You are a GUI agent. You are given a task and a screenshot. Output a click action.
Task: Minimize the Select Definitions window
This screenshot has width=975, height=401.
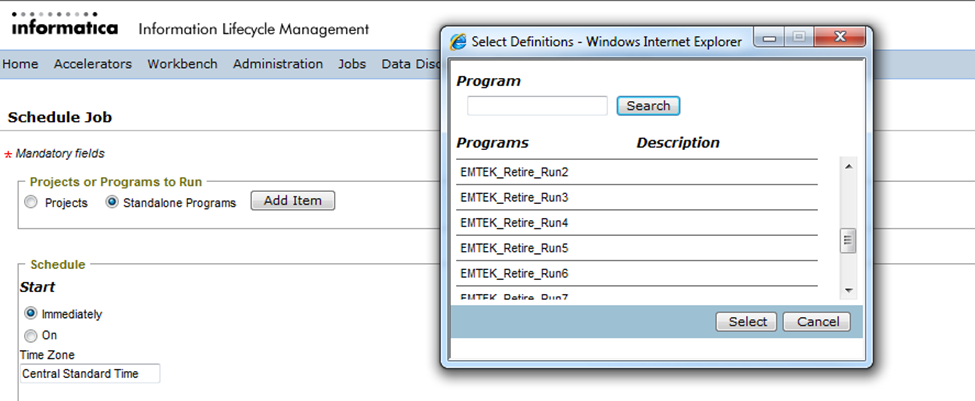point(772,40)
